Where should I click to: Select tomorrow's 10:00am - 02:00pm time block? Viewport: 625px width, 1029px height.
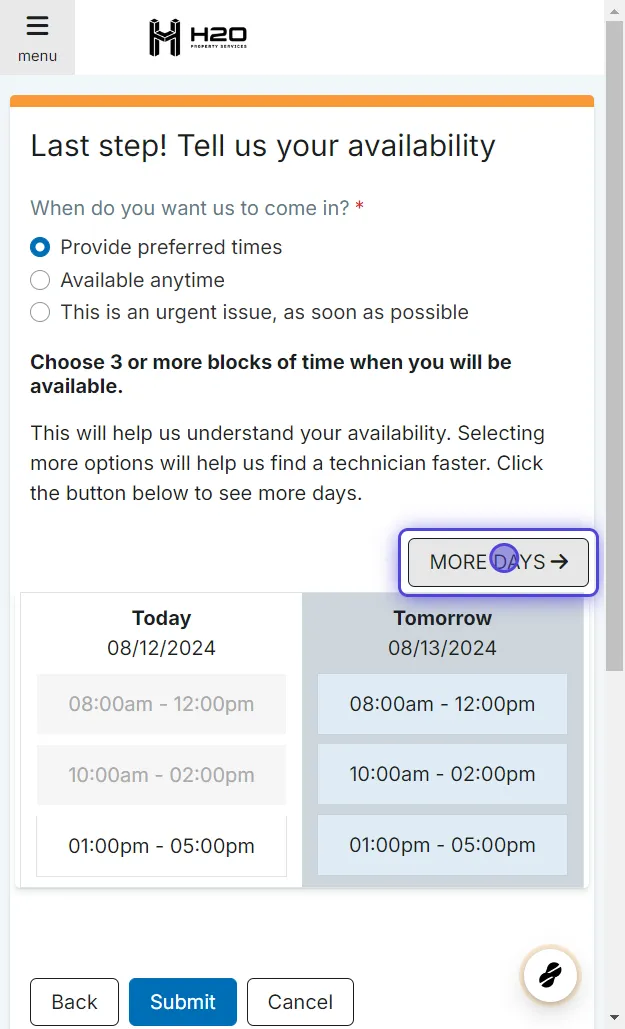442,774
